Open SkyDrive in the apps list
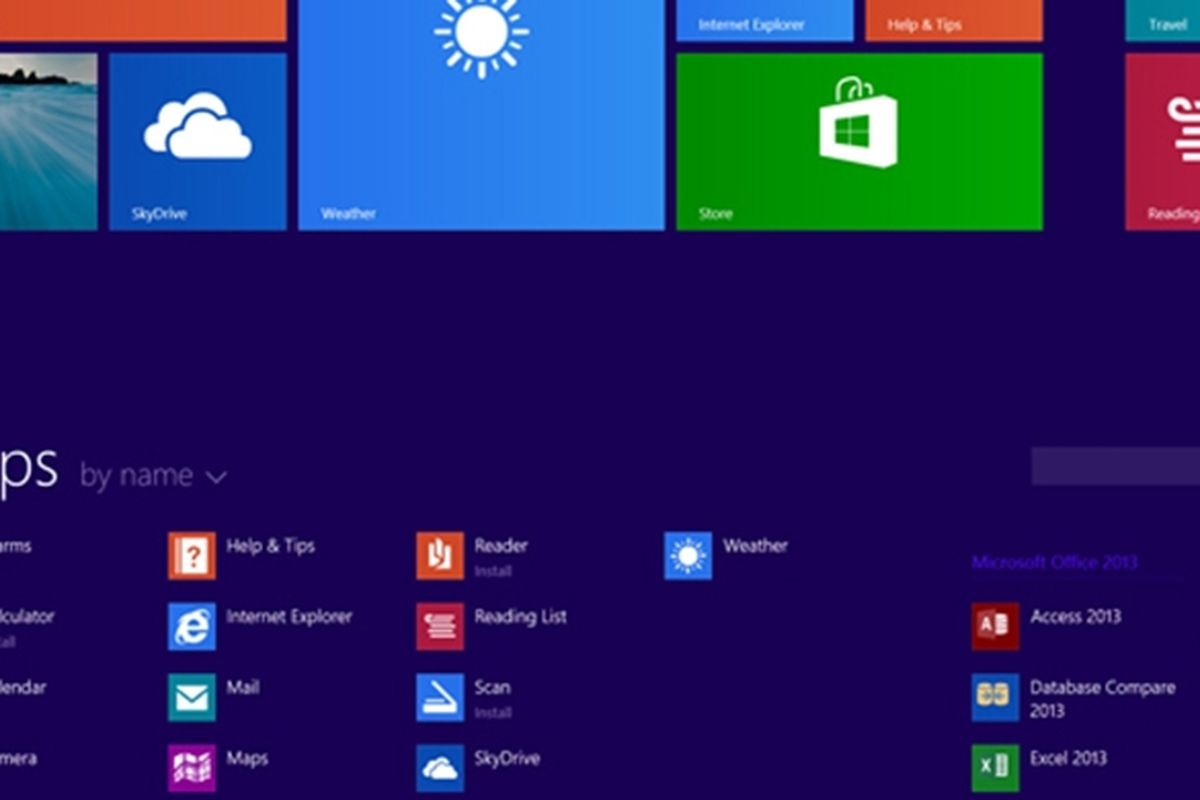The height and width of the screenshot is (800, 1200). tap(440, 768)
